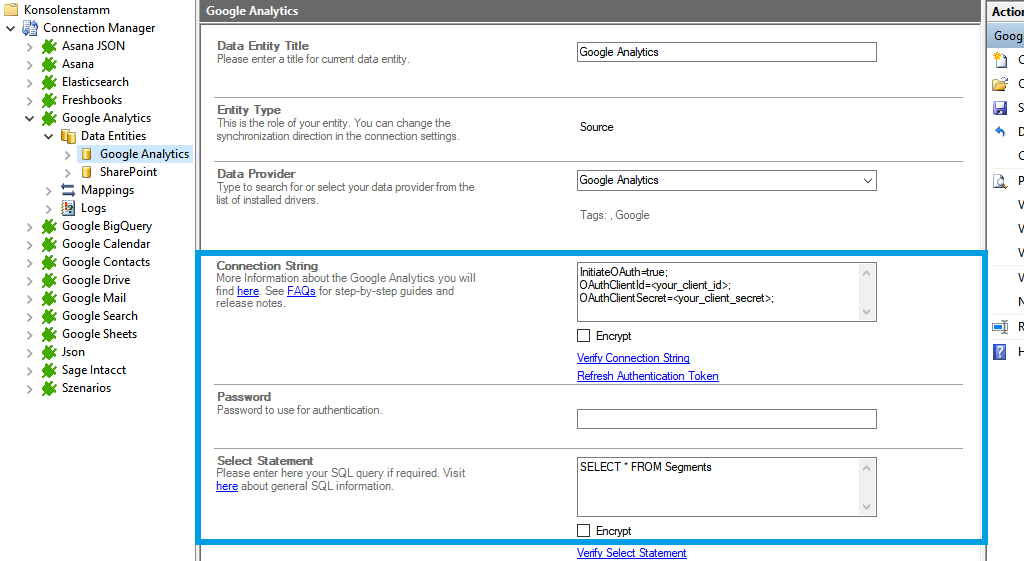The height and width of the screenshot is (561, 1024).
Task: Tick the Encrypt checkbox below Select Statement
Action: [584, 531]
